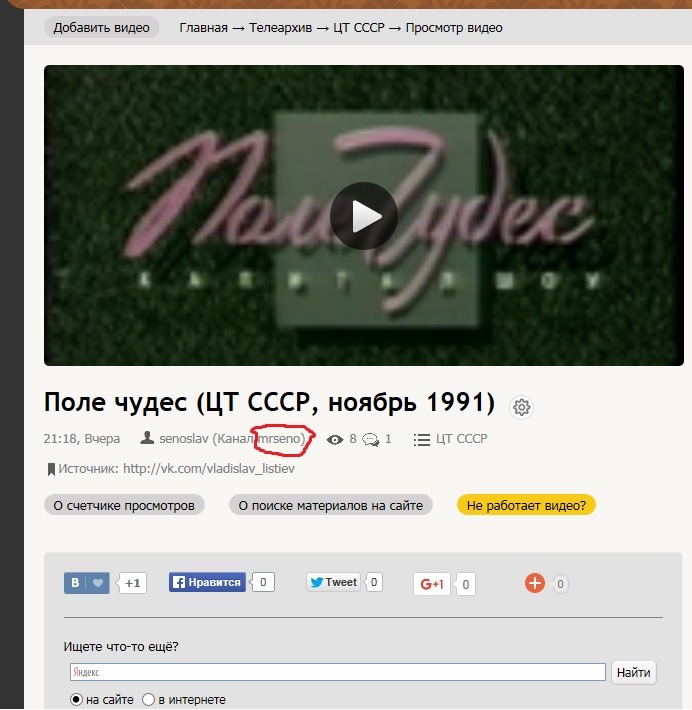Select the на сайте radio button
Image resolution: width=692 pixels, height=710 pixels.
point(76,700)
